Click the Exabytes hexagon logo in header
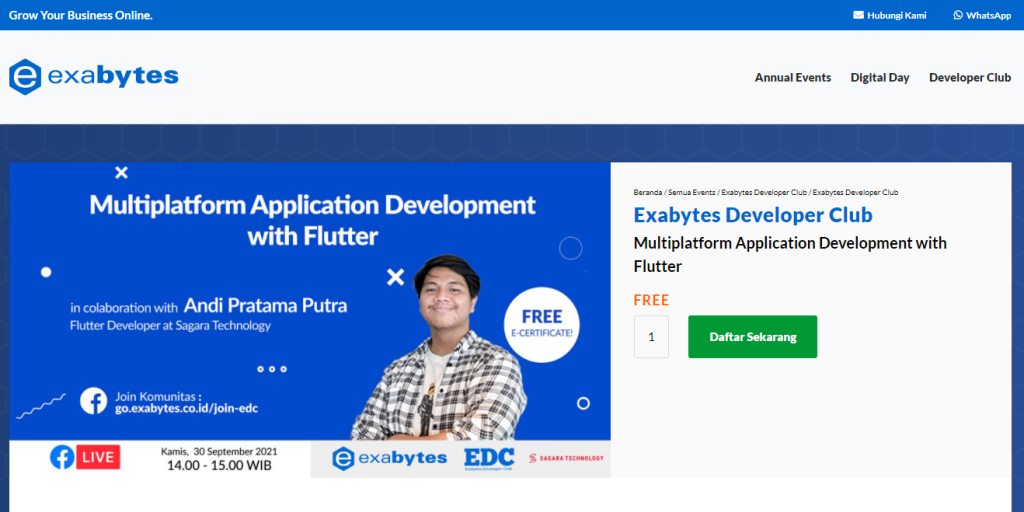Image resolution: width=1024 pixels, height=512 pixels. tap(24, 77)
